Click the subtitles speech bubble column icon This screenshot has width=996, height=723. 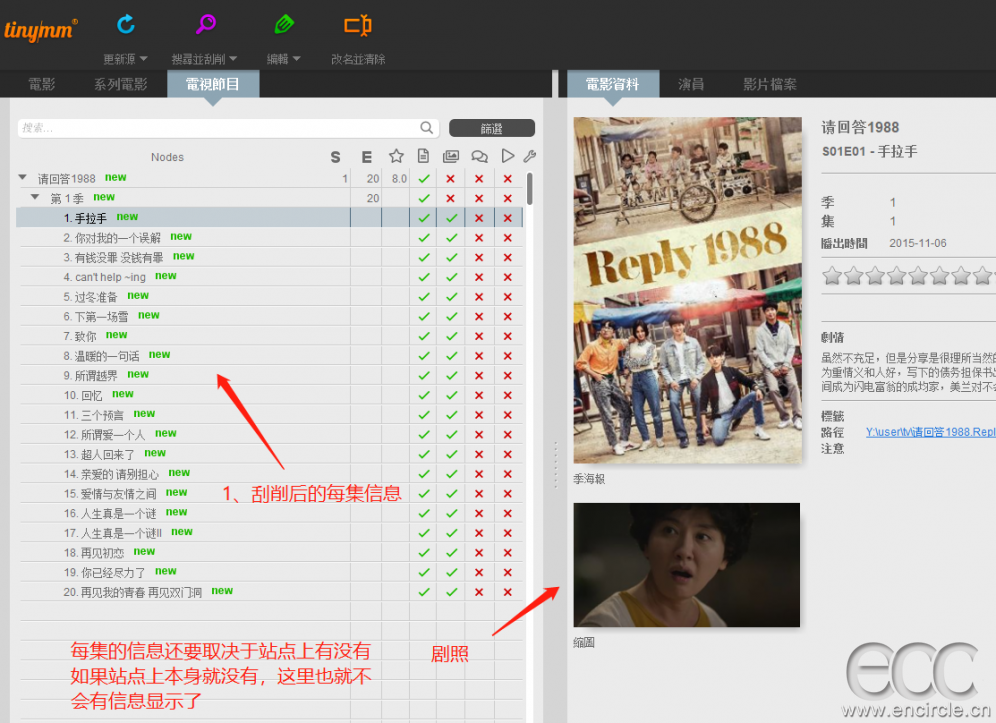pyautogui.click(x=479, y=156)
